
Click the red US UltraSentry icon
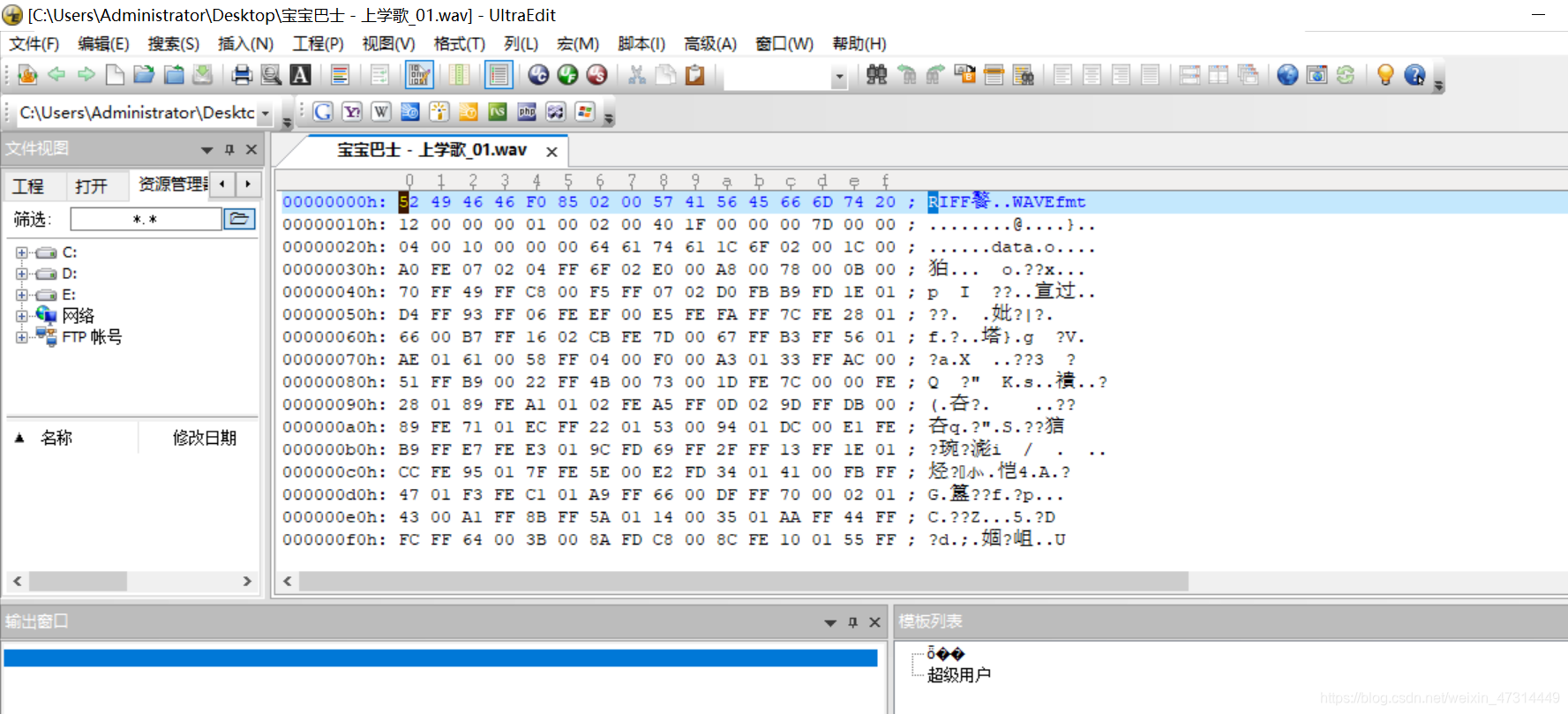(x=596, y=75)
